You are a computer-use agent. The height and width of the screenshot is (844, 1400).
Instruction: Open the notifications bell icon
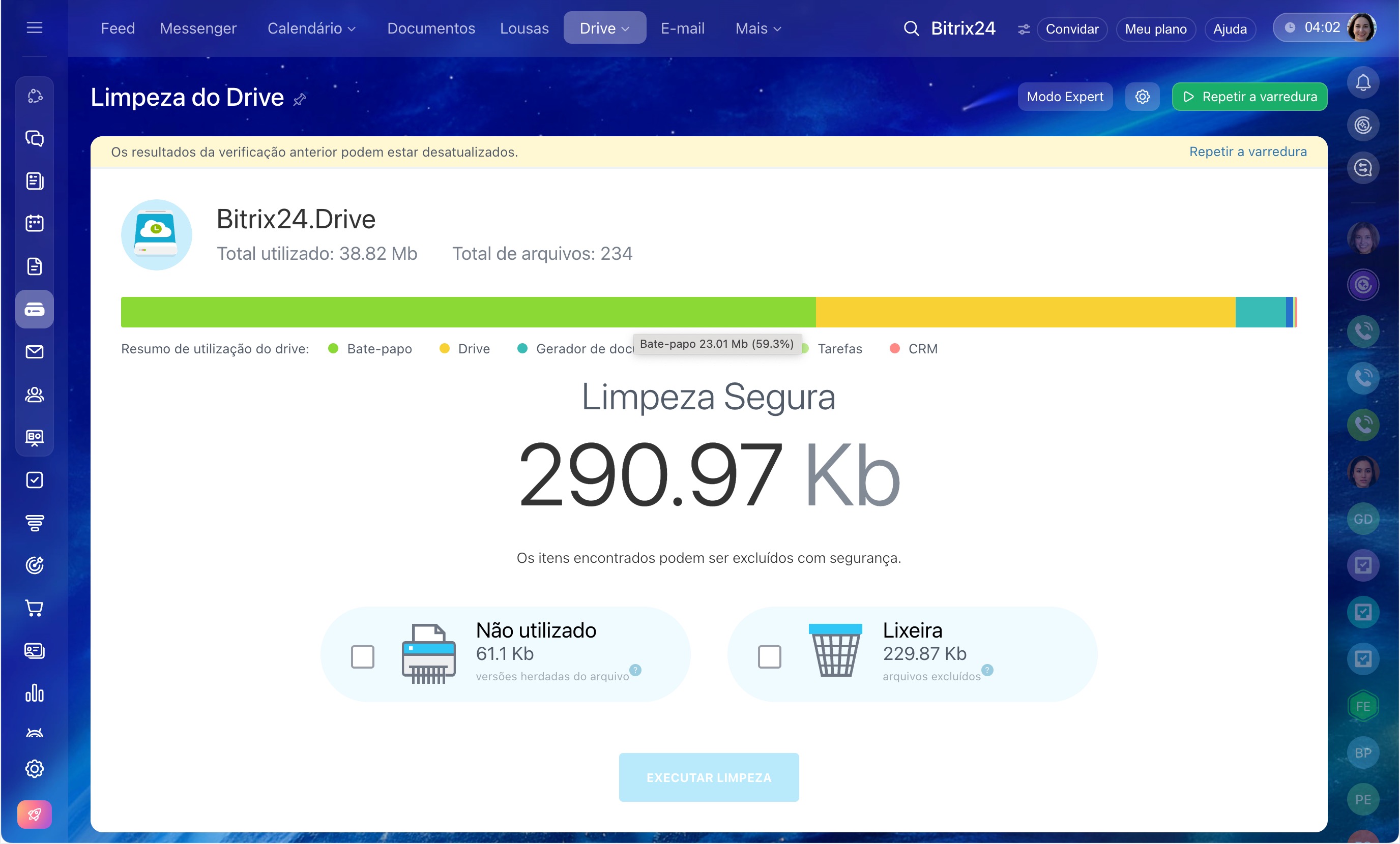(1362, 83)
